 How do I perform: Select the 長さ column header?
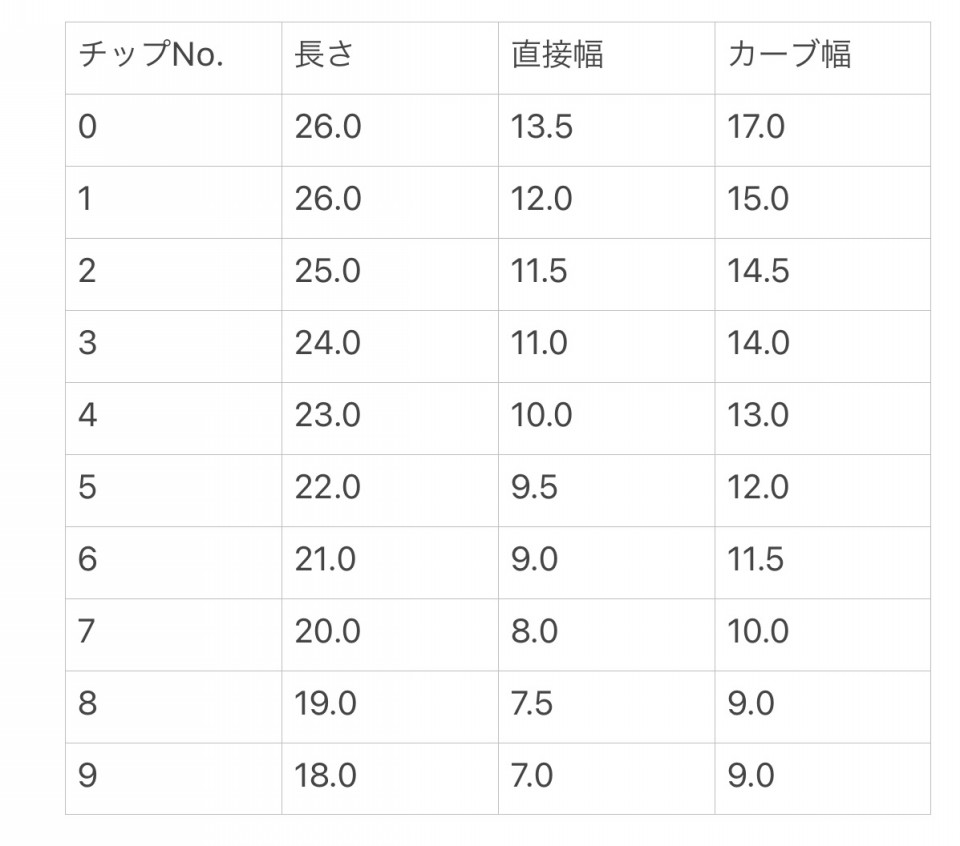pyautogui.click(x=390, y=58)
